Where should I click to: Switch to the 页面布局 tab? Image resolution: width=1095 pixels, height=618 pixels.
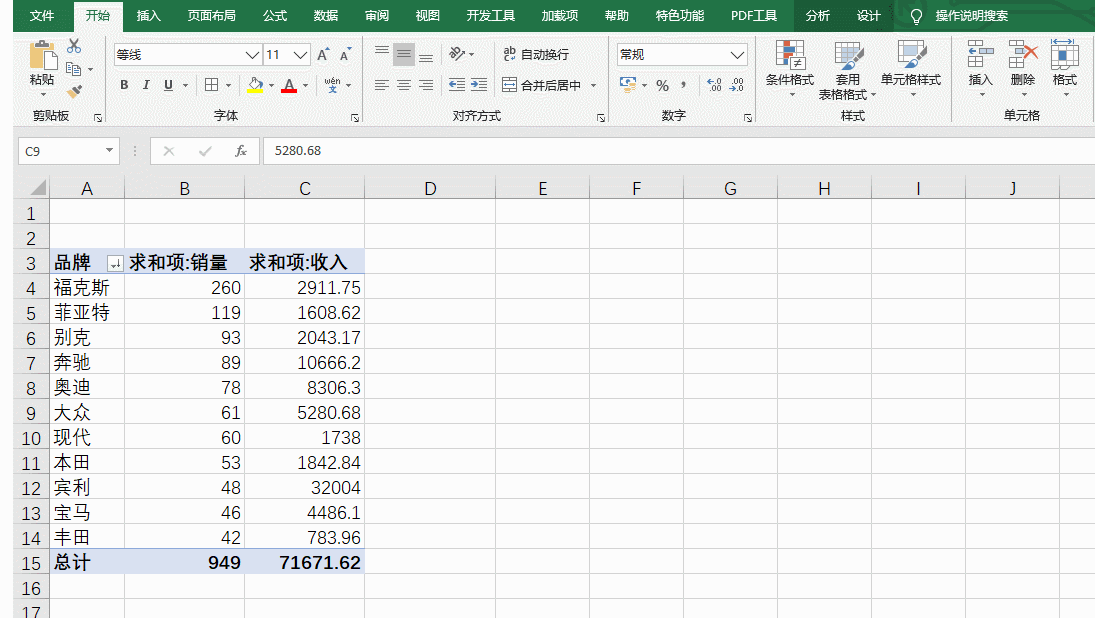click(212, 15)
